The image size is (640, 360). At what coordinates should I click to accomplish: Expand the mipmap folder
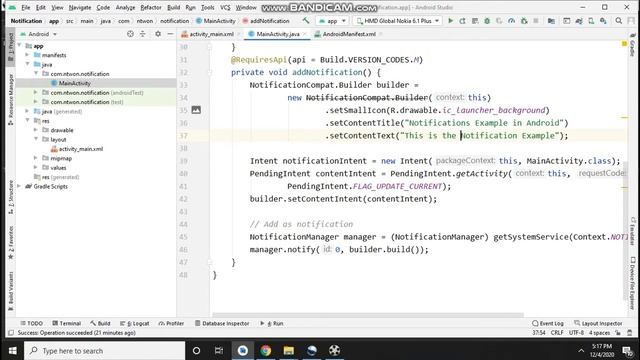point(36,158)
